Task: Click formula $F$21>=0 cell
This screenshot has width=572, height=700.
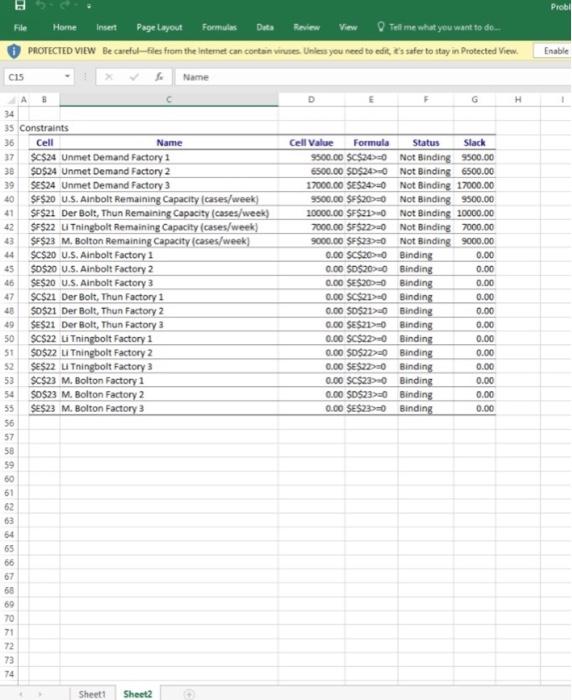Action: 371,213
